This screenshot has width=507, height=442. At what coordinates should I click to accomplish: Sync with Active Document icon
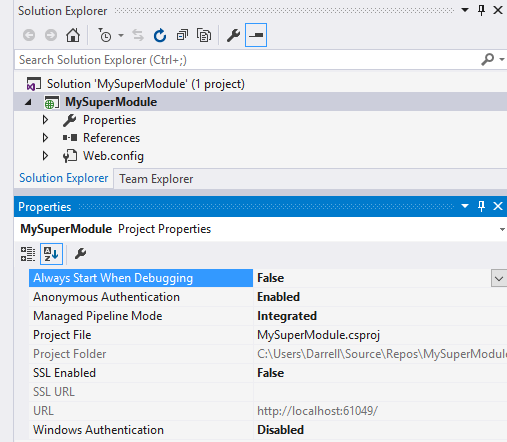click(x=138, y=35)
